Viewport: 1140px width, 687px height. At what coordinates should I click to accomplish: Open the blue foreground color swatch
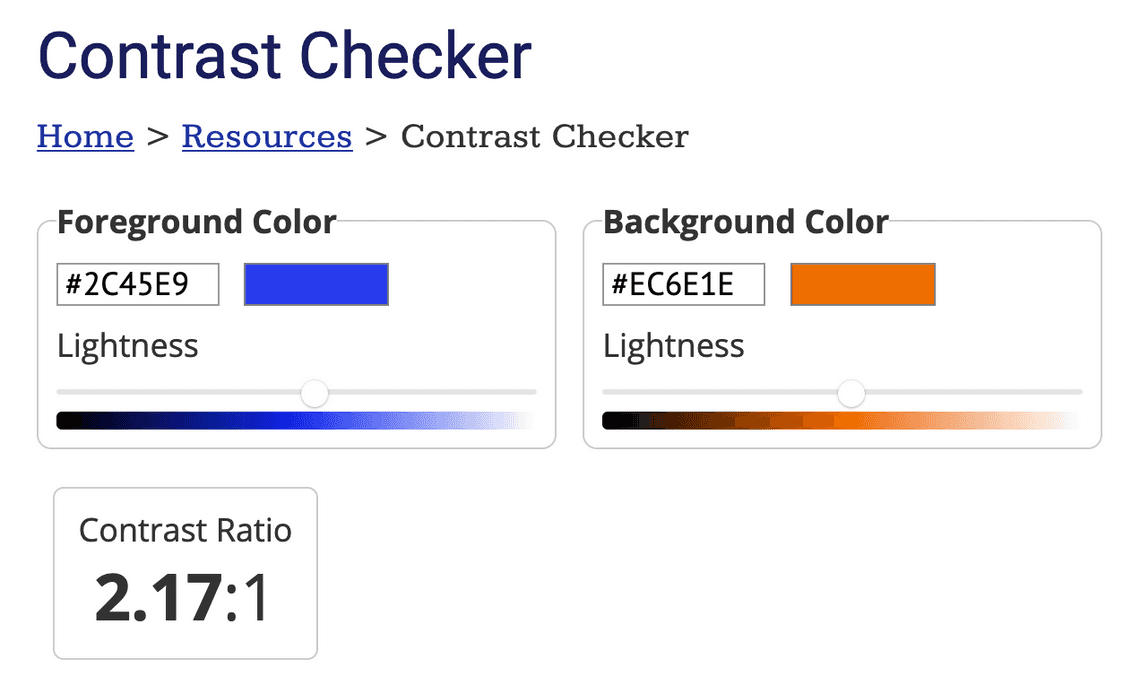point(316,285)
